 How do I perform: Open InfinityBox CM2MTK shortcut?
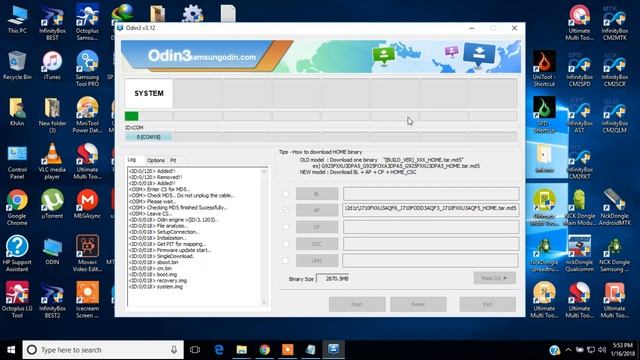coord(614,23)
